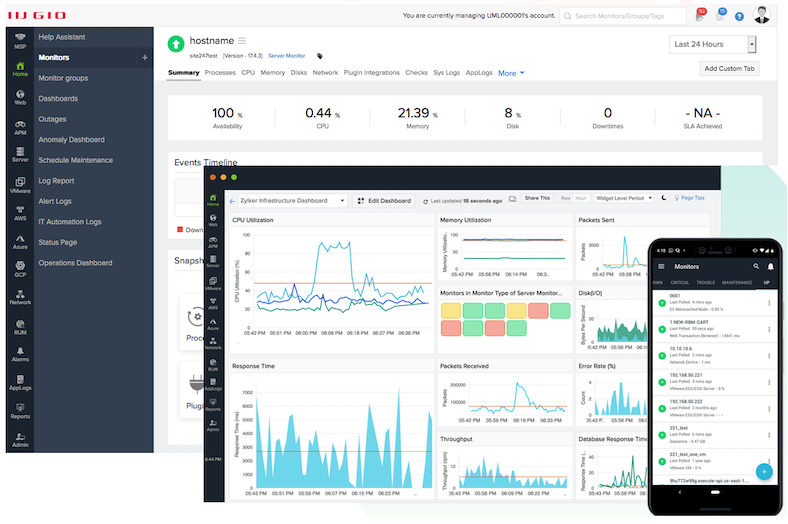Image resolution: width=788 pixels, height=524 pixels.
Task: Open Web monitors in main window sidebar
Action: tap(20, 97)
